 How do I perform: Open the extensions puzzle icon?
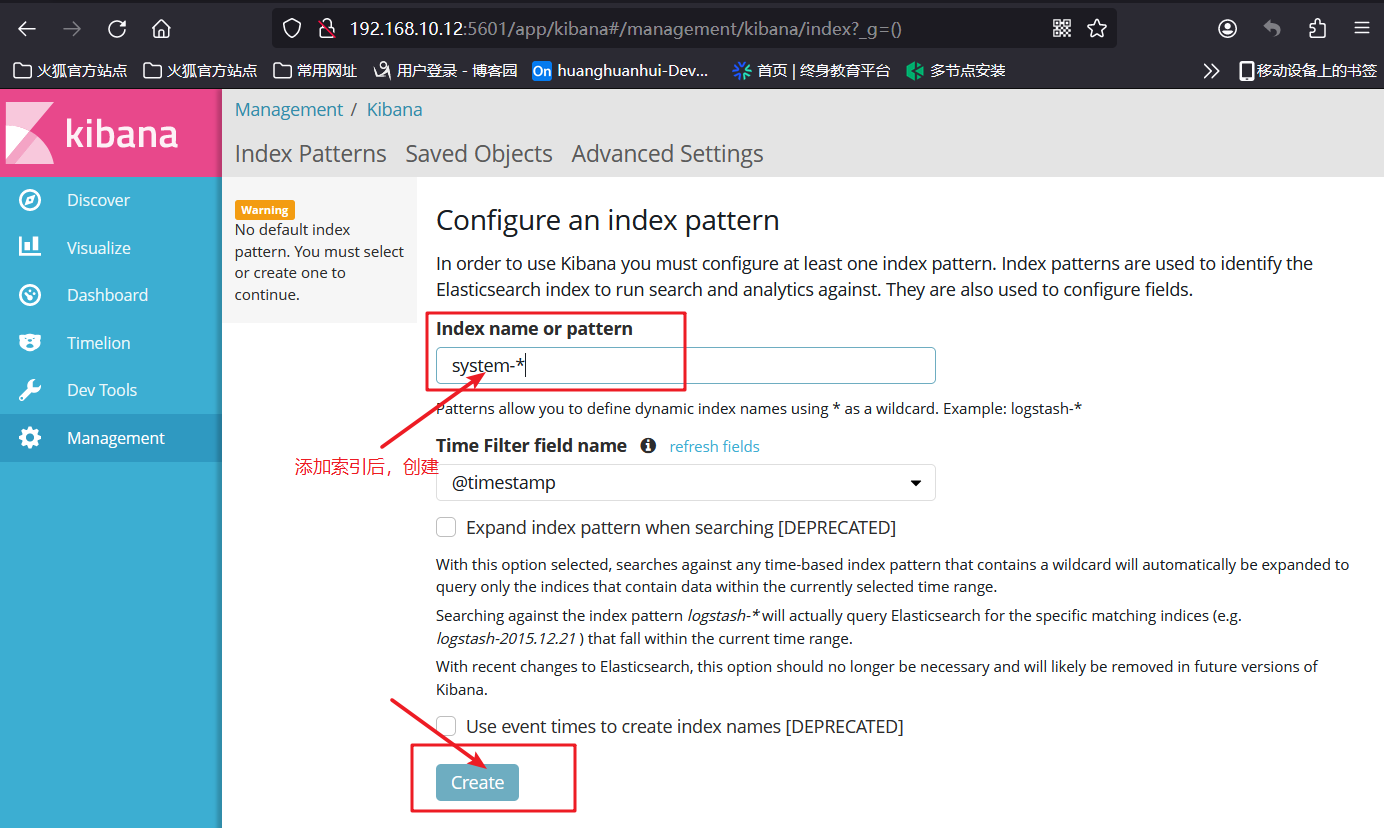click(1317, 29)
